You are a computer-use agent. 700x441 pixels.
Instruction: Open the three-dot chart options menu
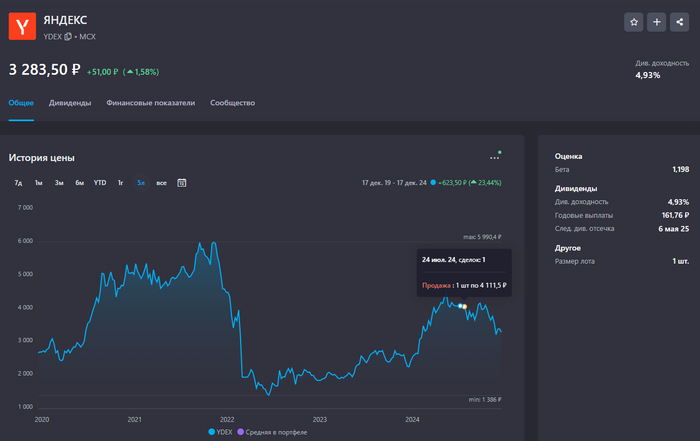coord(494,158)
